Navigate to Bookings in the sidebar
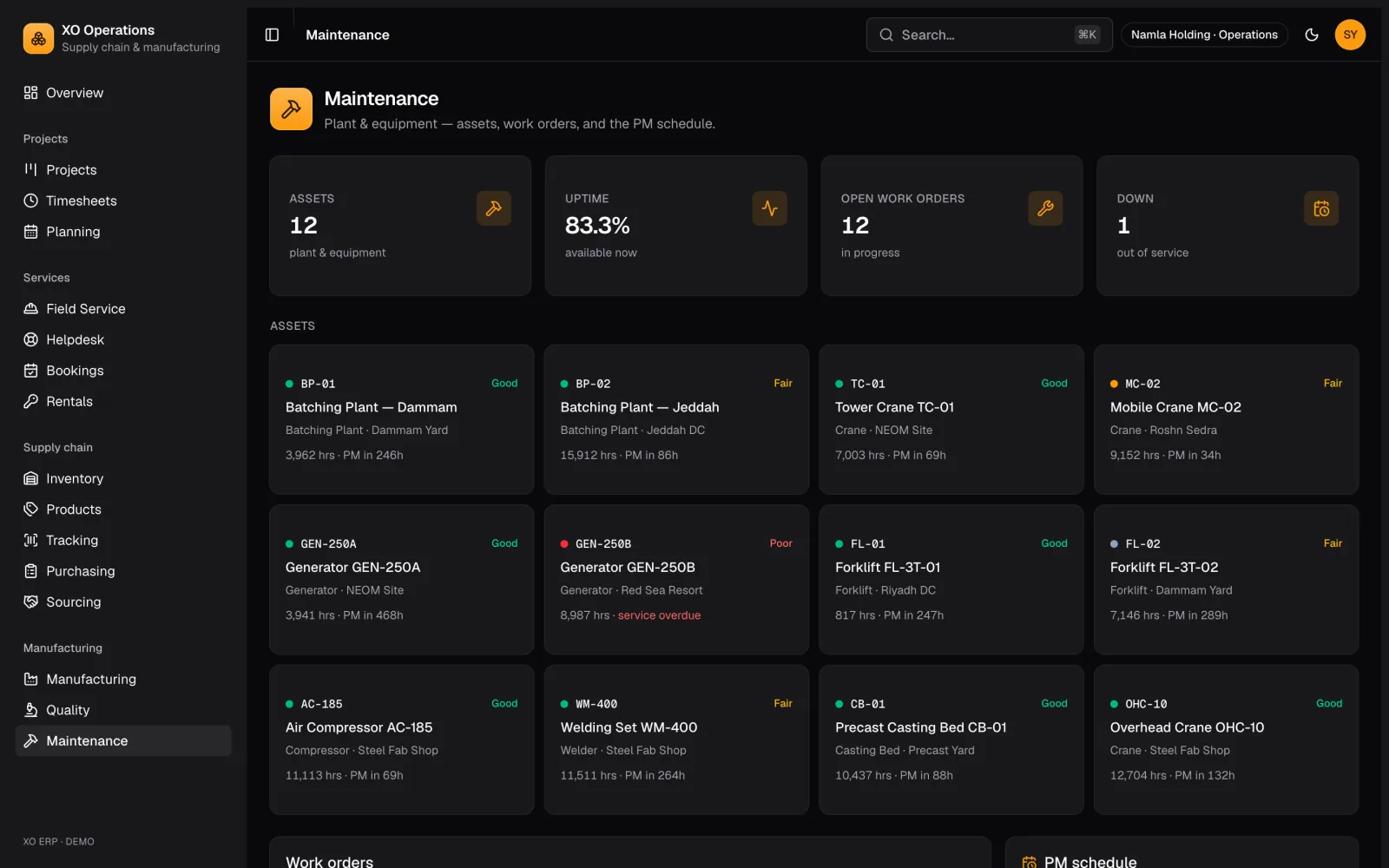The width and height of the screenshot is (1389, 868). [x=123, y=371]
